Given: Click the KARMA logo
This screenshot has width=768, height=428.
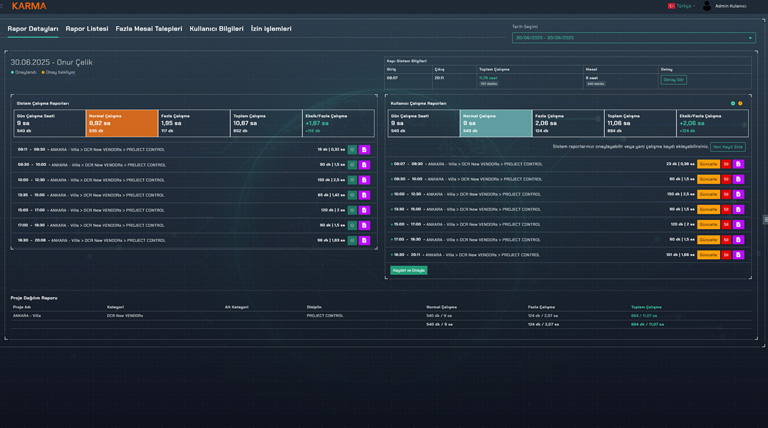Looking at the screenshot, I should 29,6.
